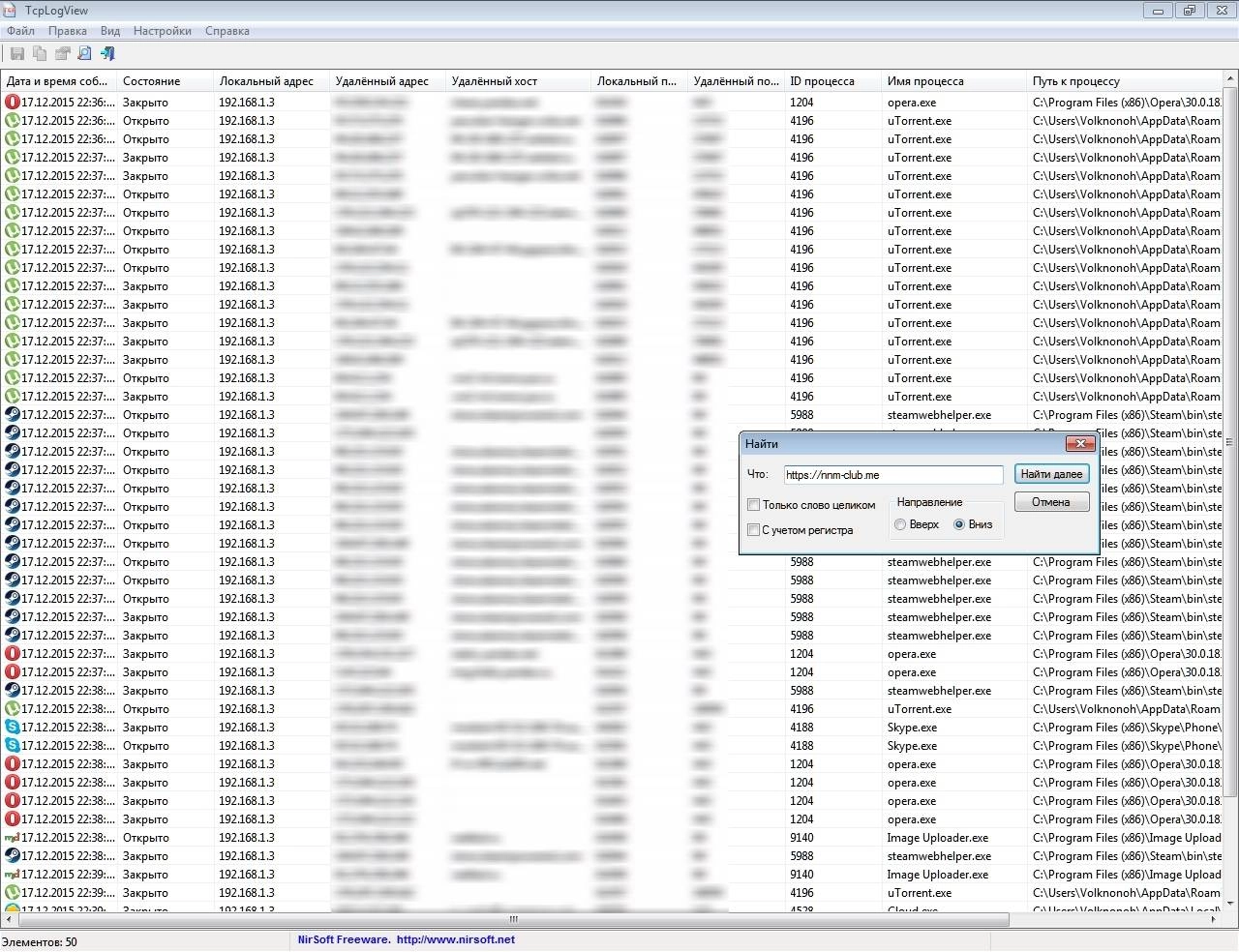The width and height of the screenshot is (1239, 952).
Task: Open the www.nirsoft.net link in the status bar
Action: [x=455, y=939]
